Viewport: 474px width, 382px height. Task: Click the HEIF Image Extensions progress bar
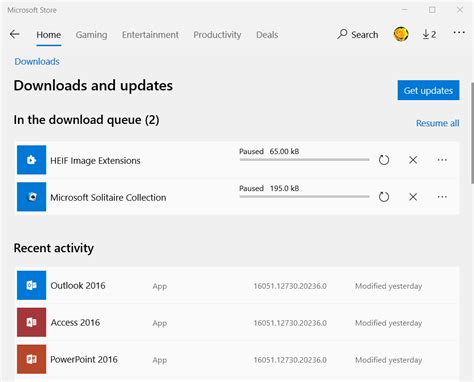point(304,160)
